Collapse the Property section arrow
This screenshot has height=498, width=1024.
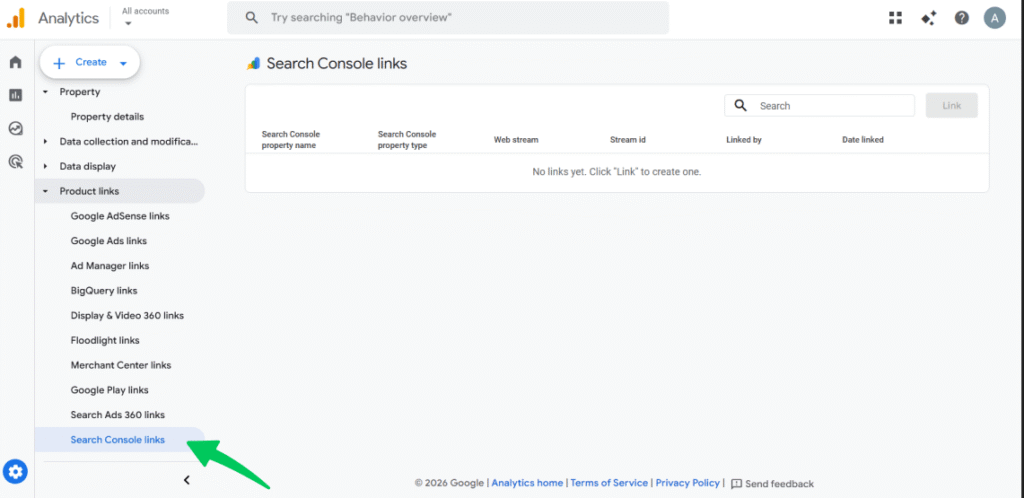tap(45, 92)
